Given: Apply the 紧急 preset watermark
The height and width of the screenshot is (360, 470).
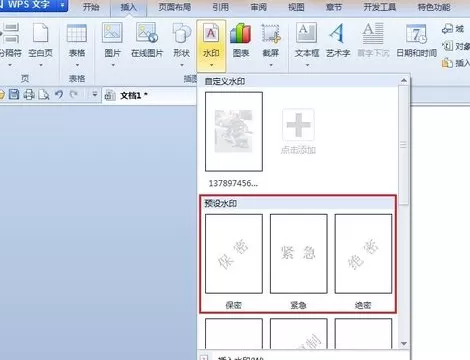Looking at the screenshot, I should (x=299, y=254).
